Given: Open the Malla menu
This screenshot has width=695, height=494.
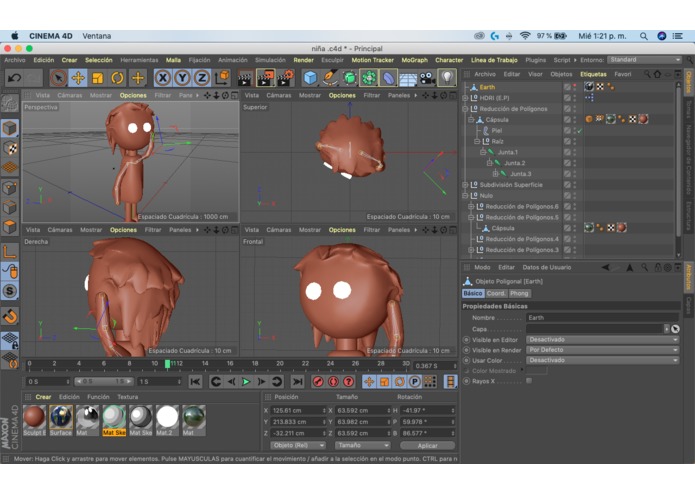Looking at the screenshot, I should (173, 60).
